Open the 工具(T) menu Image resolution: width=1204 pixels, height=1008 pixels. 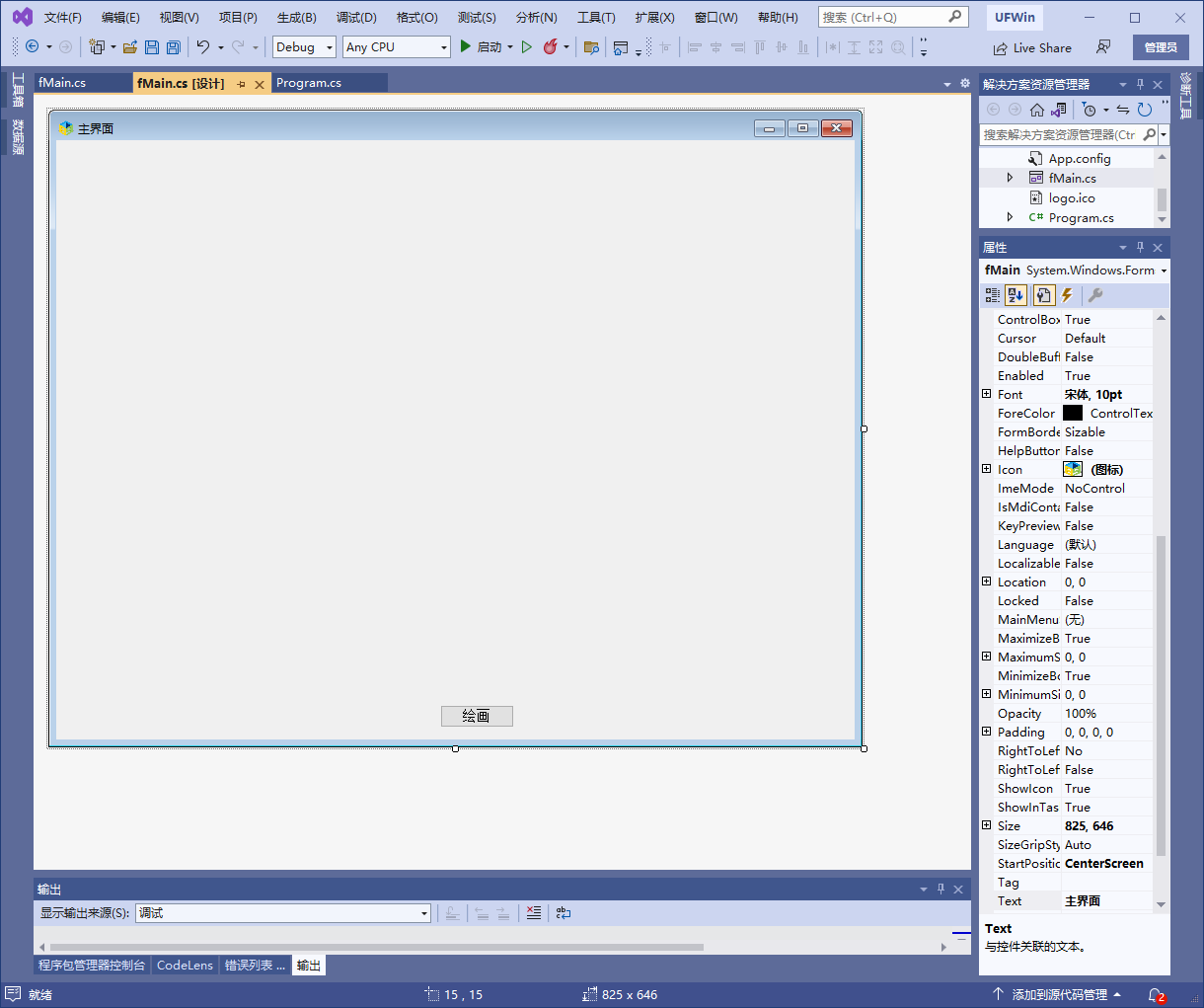coord(596,18)
